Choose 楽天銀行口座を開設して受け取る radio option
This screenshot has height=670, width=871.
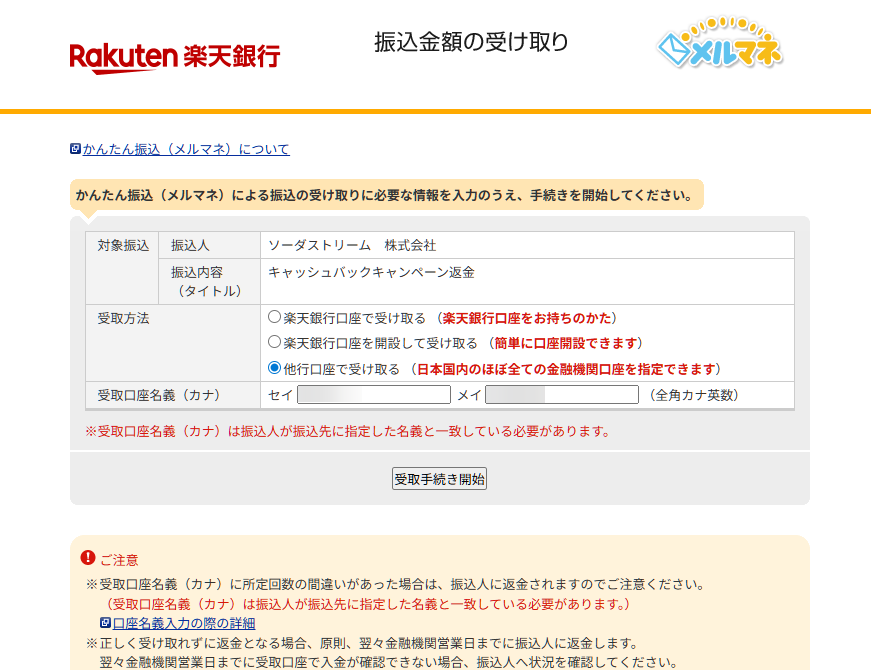pyautogui.click(x=275, y=343)
